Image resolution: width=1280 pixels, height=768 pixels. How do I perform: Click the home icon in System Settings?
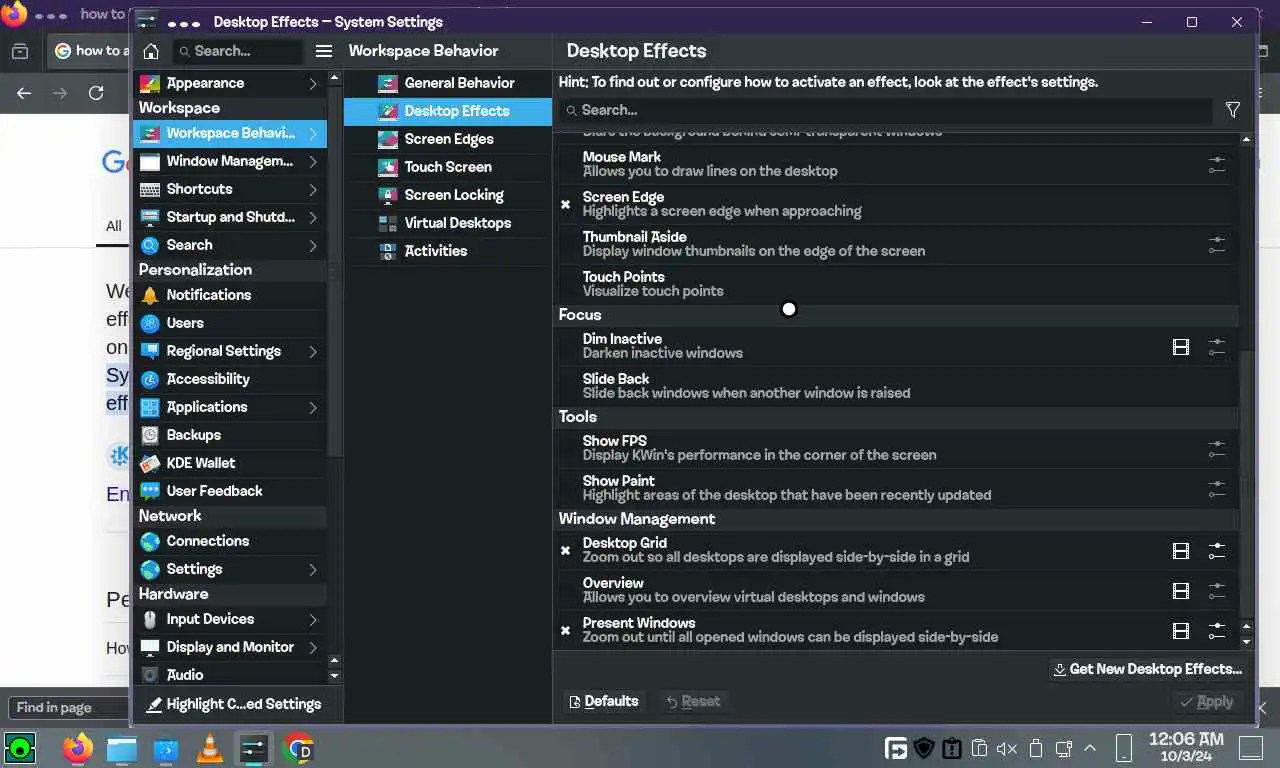tap(151, 51)
